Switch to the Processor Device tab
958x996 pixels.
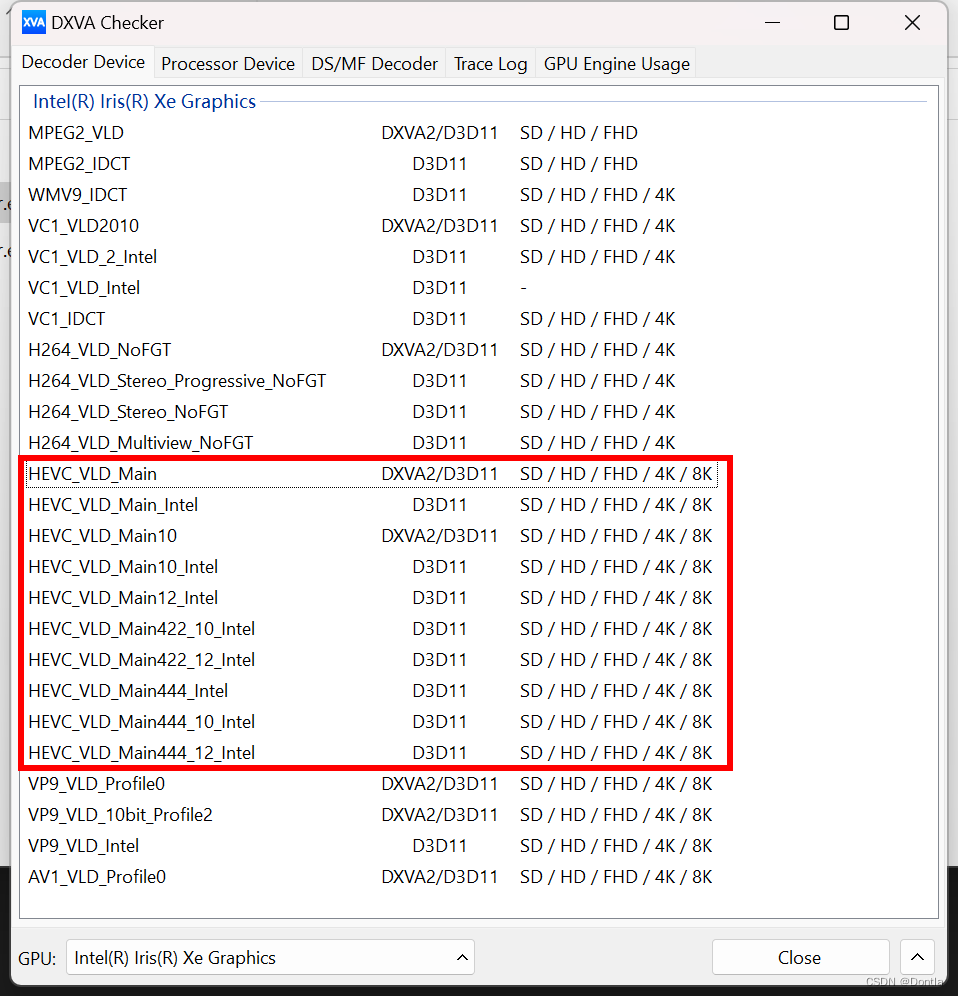tap(228, 64)
